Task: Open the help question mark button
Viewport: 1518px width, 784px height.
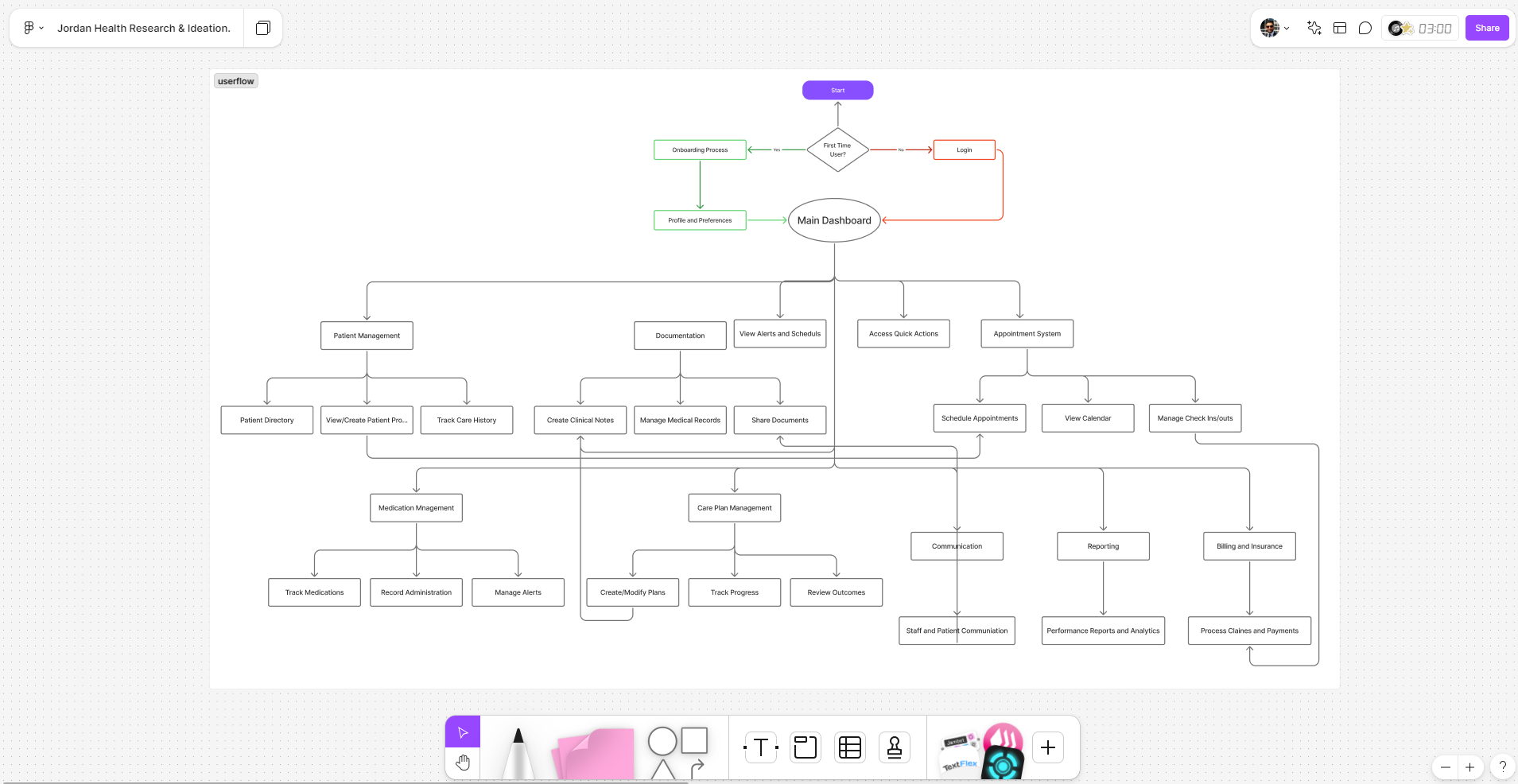Action: (x=1503, y=767)
